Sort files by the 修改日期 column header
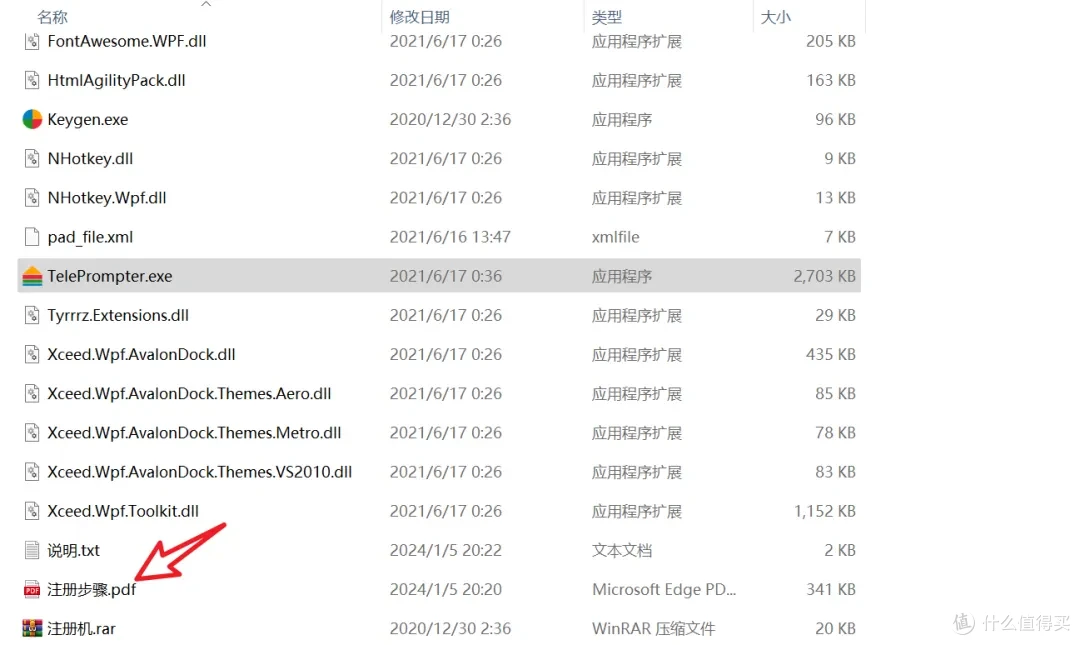The image size is (1080, 645). [419, 17]
